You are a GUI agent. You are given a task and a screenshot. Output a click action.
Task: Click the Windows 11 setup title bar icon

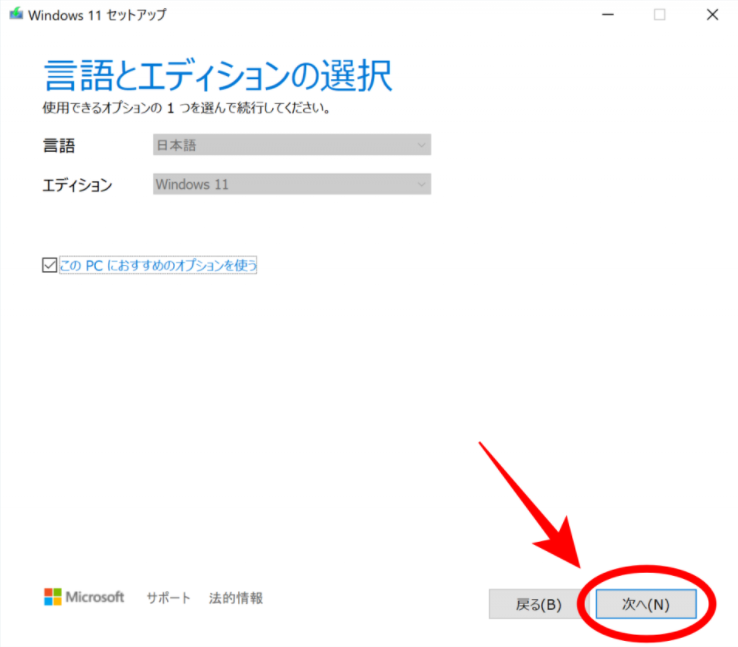(x=16, y=14)
